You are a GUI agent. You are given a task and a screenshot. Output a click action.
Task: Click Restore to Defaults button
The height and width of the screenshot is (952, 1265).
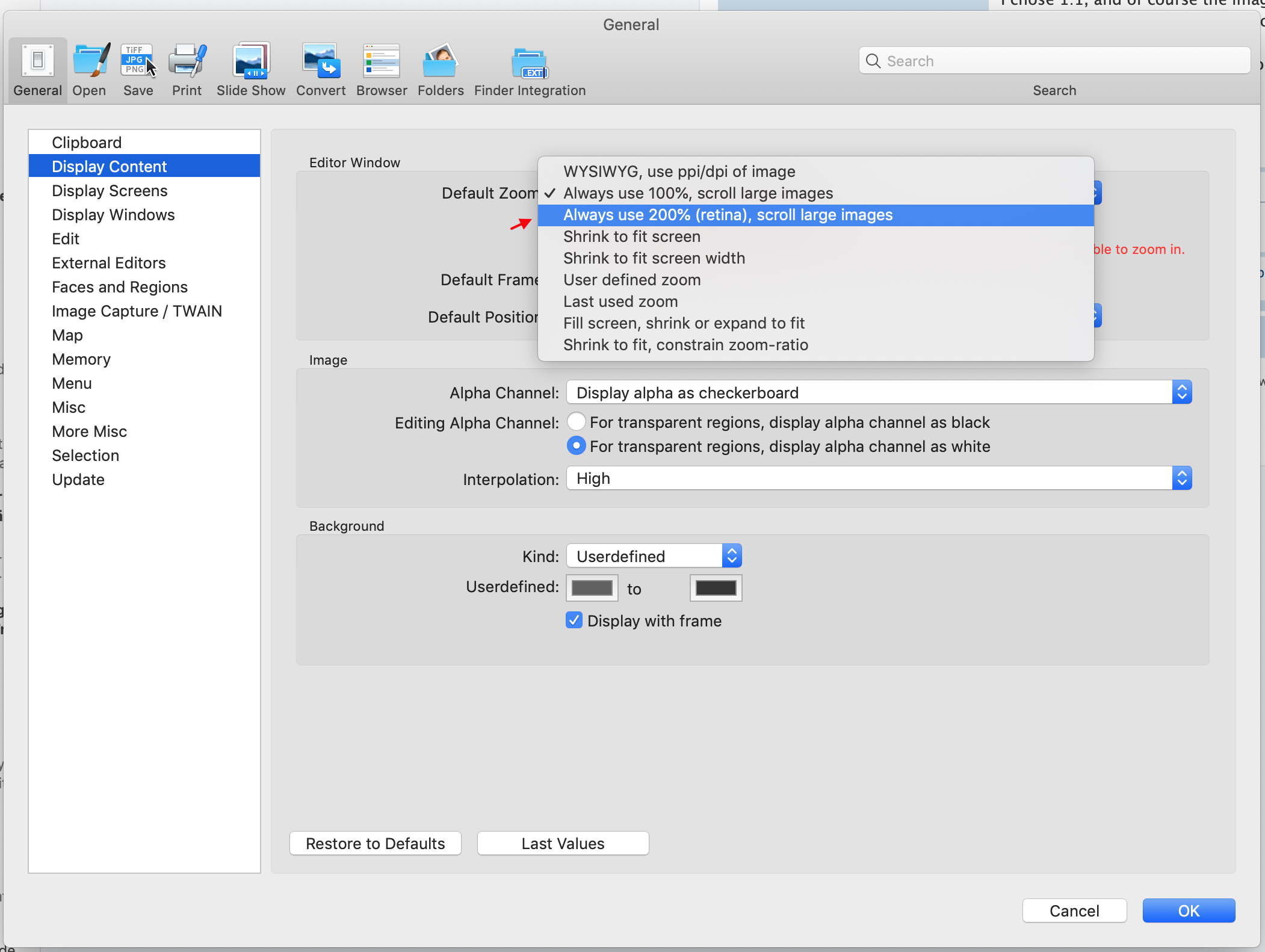click(376, 843)
